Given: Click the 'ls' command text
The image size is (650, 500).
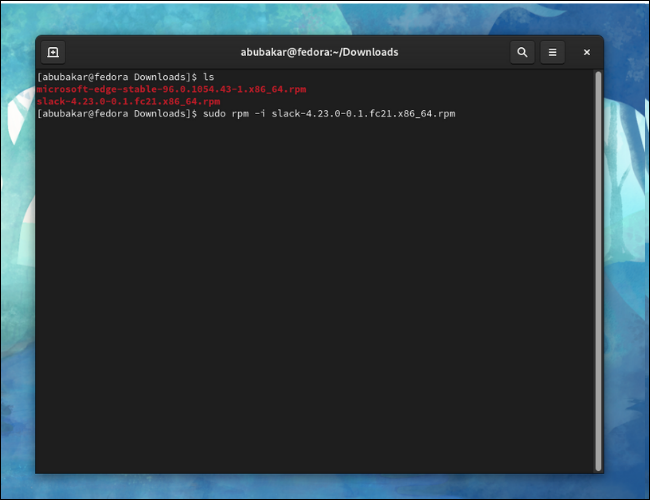Looking at the screenshot, I should (208, 77).
